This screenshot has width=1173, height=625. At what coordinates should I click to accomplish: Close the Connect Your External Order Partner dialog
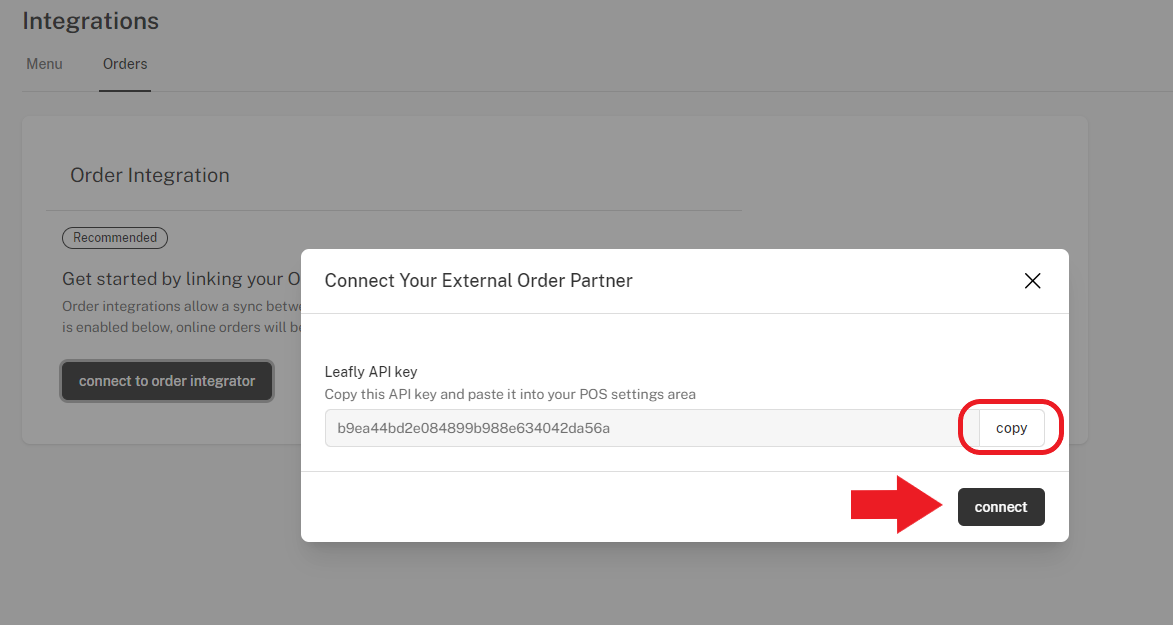tap(1032, 281)
